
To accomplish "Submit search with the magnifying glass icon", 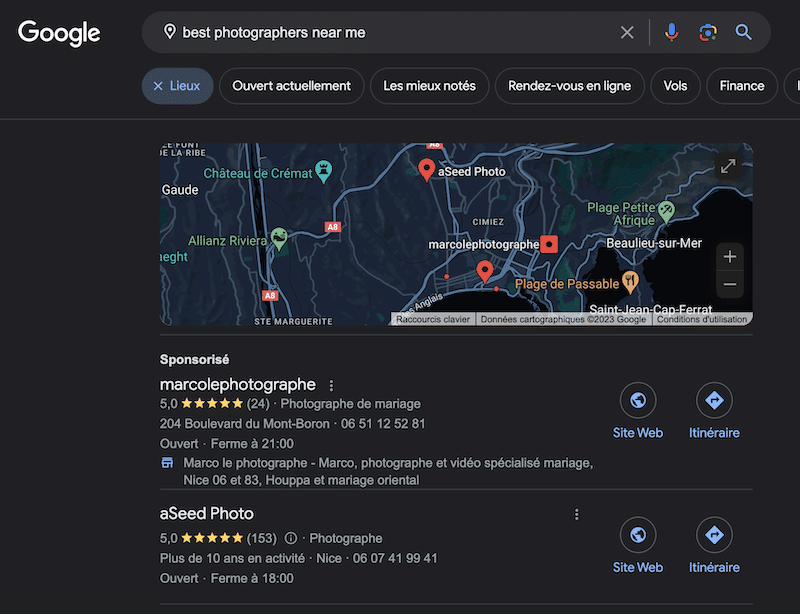I will 743,32.
